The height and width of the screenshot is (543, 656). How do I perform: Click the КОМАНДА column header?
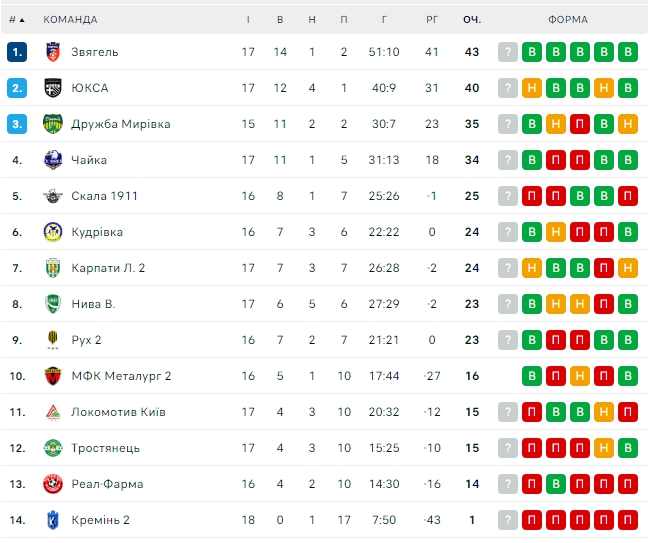70,19
